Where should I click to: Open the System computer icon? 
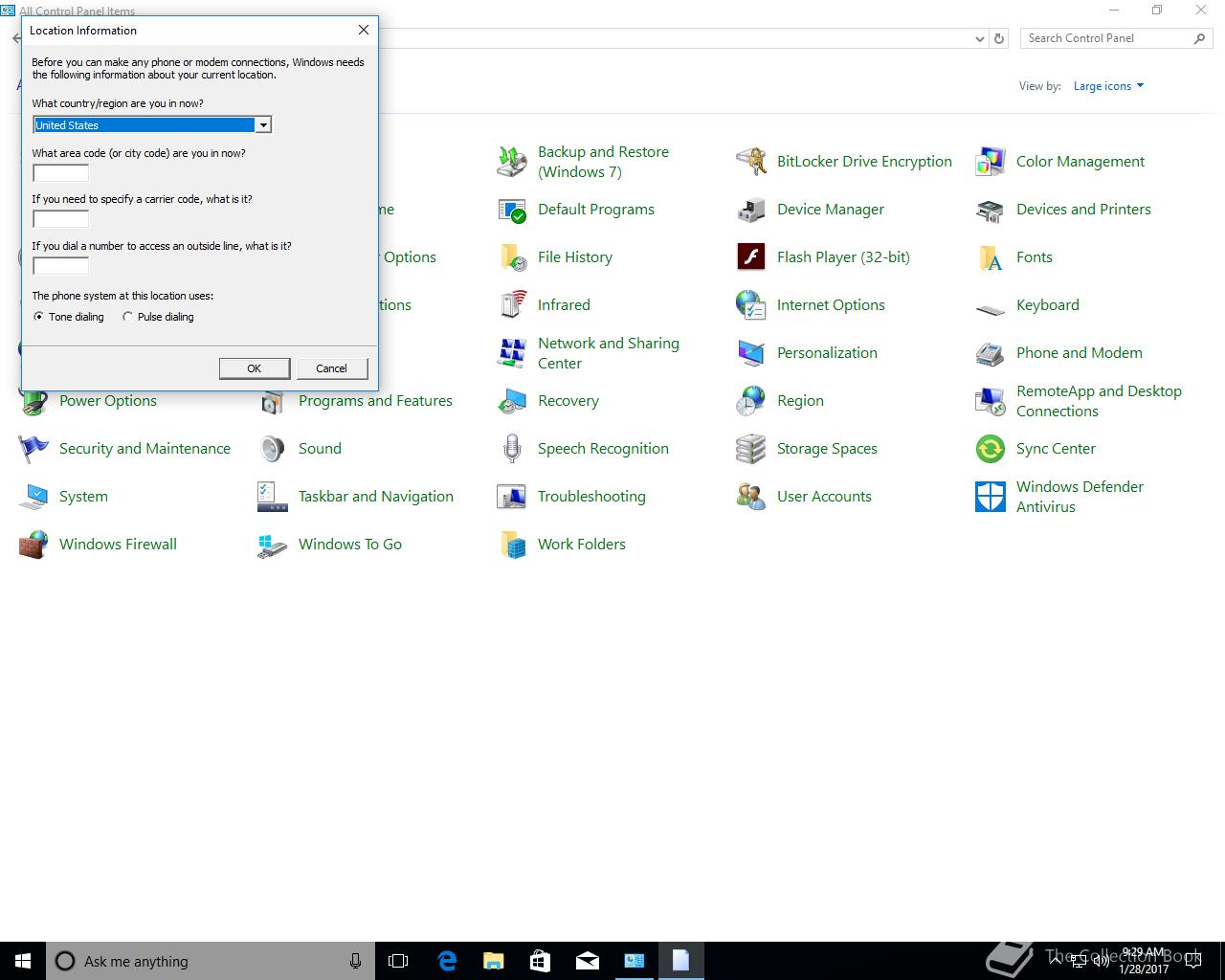[x=33, y=497]
